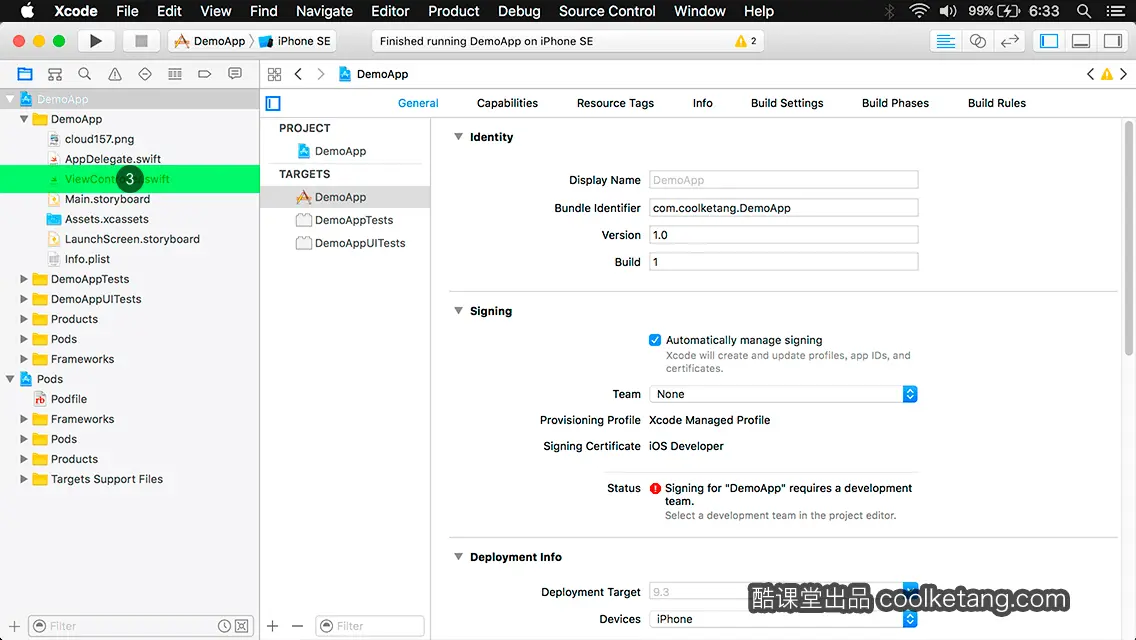Image resolution: width=1136 pixels, height=640 pixels.
Task: Show recently modified files filter
Action: click(x=225, y=626)
